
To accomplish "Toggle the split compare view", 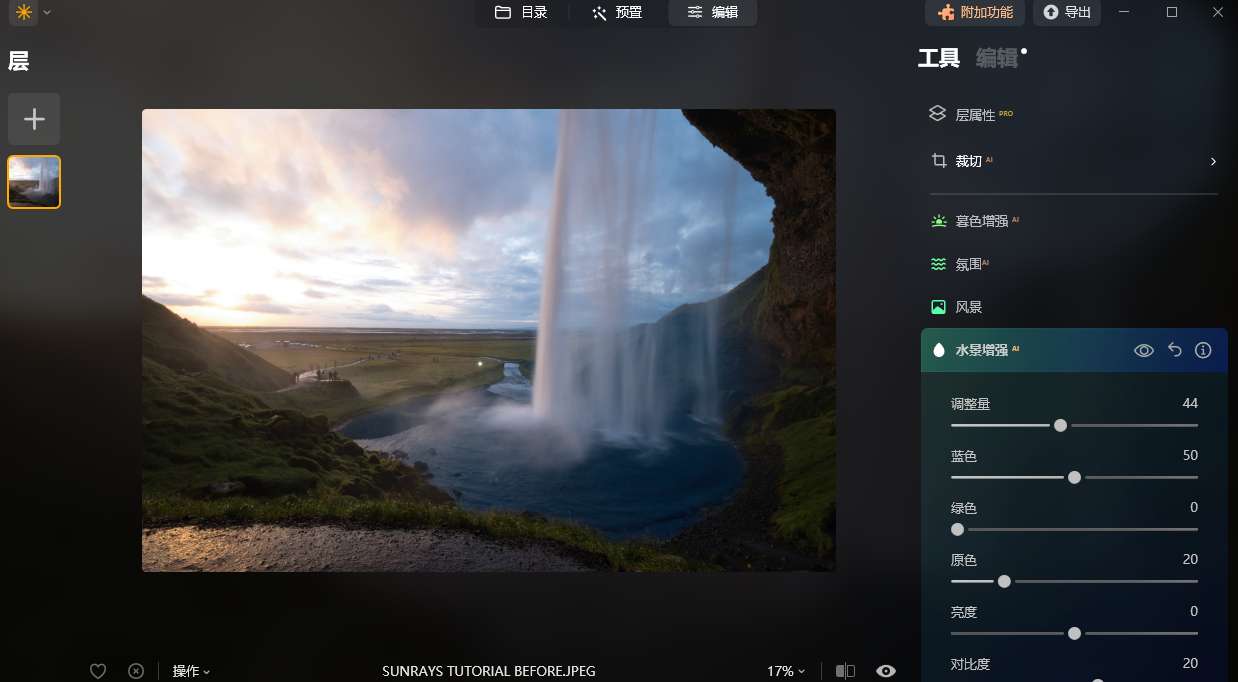I will (845, 671).
